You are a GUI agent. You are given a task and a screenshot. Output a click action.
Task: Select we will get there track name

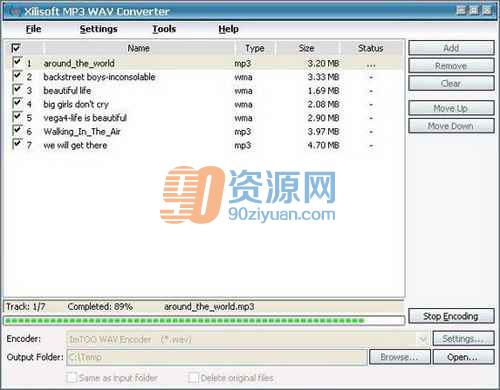coord(75,145)
